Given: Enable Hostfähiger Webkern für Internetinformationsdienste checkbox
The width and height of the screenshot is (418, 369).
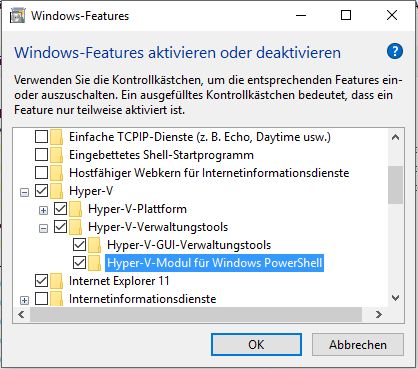Looking at the screenshot, I should (41, 173).
